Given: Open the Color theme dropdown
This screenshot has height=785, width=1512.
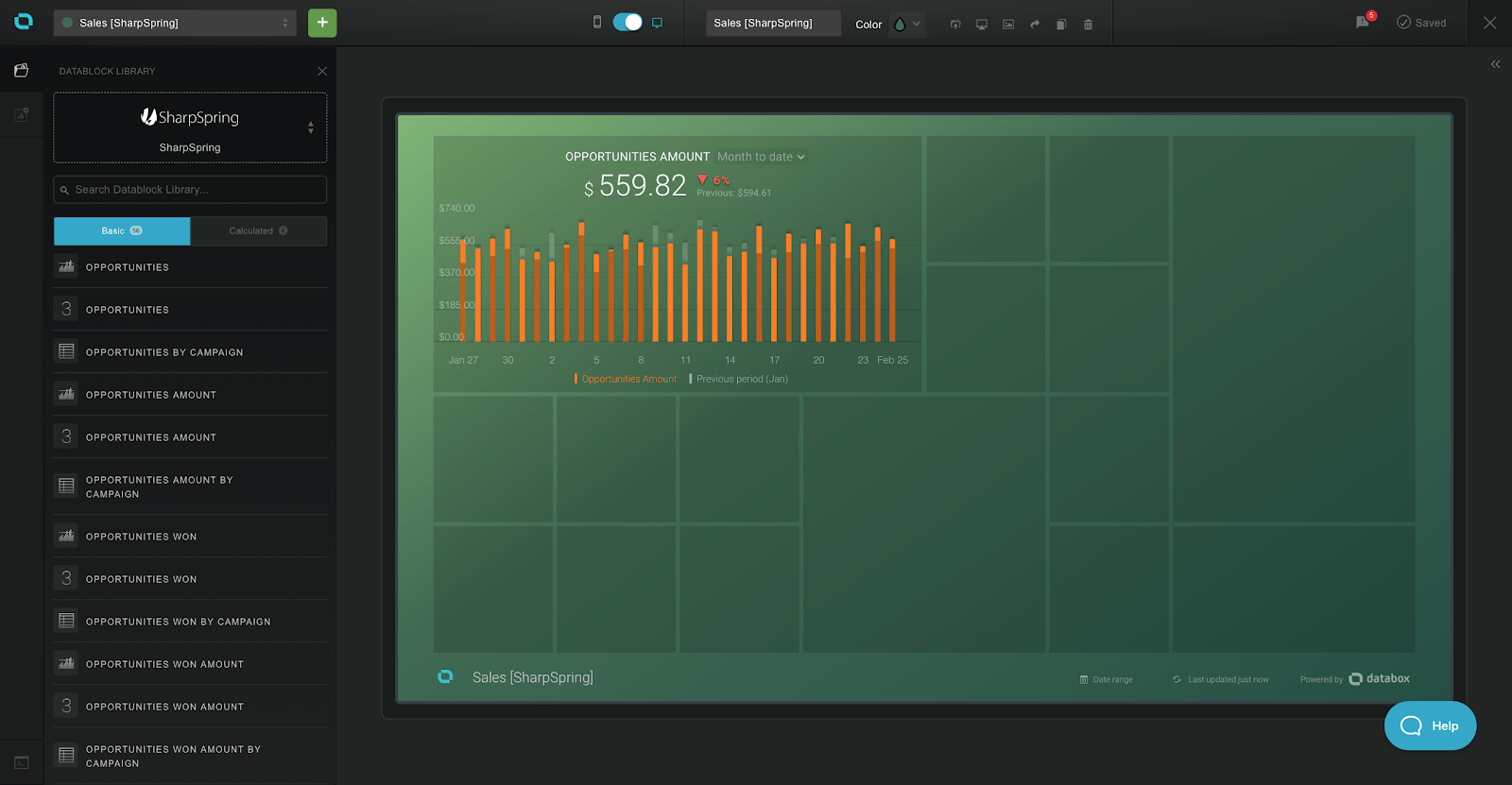Looking at the screenshot, I should 907,24.
